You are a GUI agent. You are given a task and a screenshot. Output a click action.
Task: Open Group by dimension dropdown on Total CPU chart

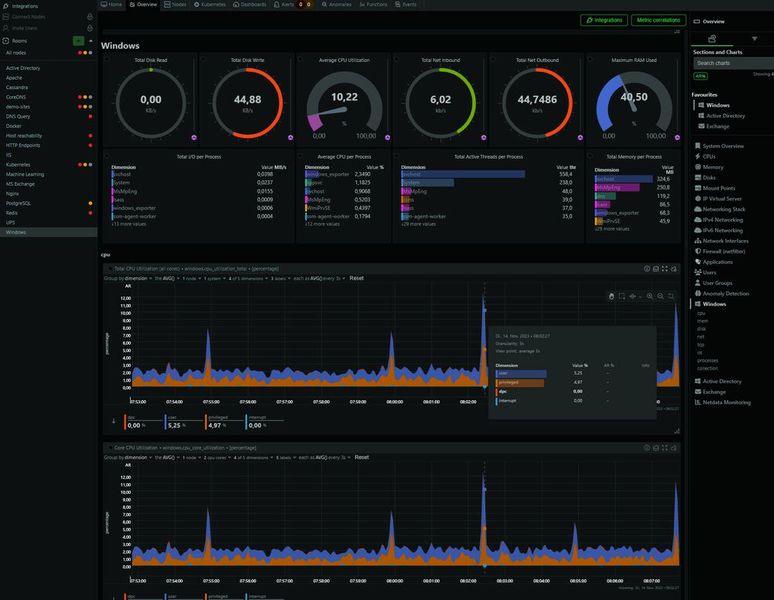pyautogui.click(x=128, y=278)
